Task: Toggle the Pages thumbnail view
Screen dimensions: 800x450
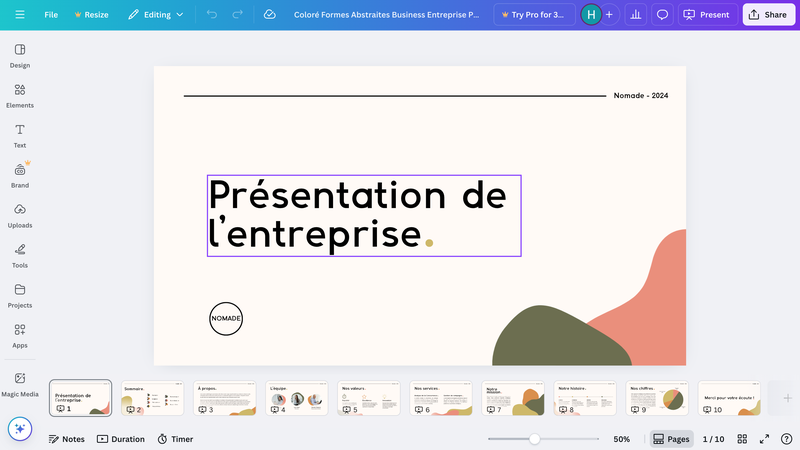Action: (x=671, y=439)
